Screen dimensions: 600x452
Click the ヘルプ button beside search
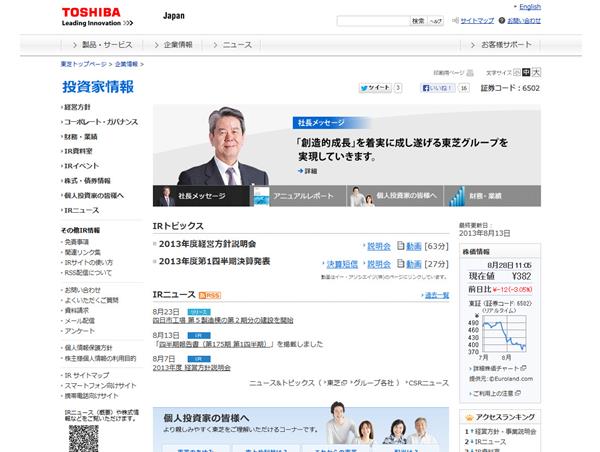(x=435, y=21)
